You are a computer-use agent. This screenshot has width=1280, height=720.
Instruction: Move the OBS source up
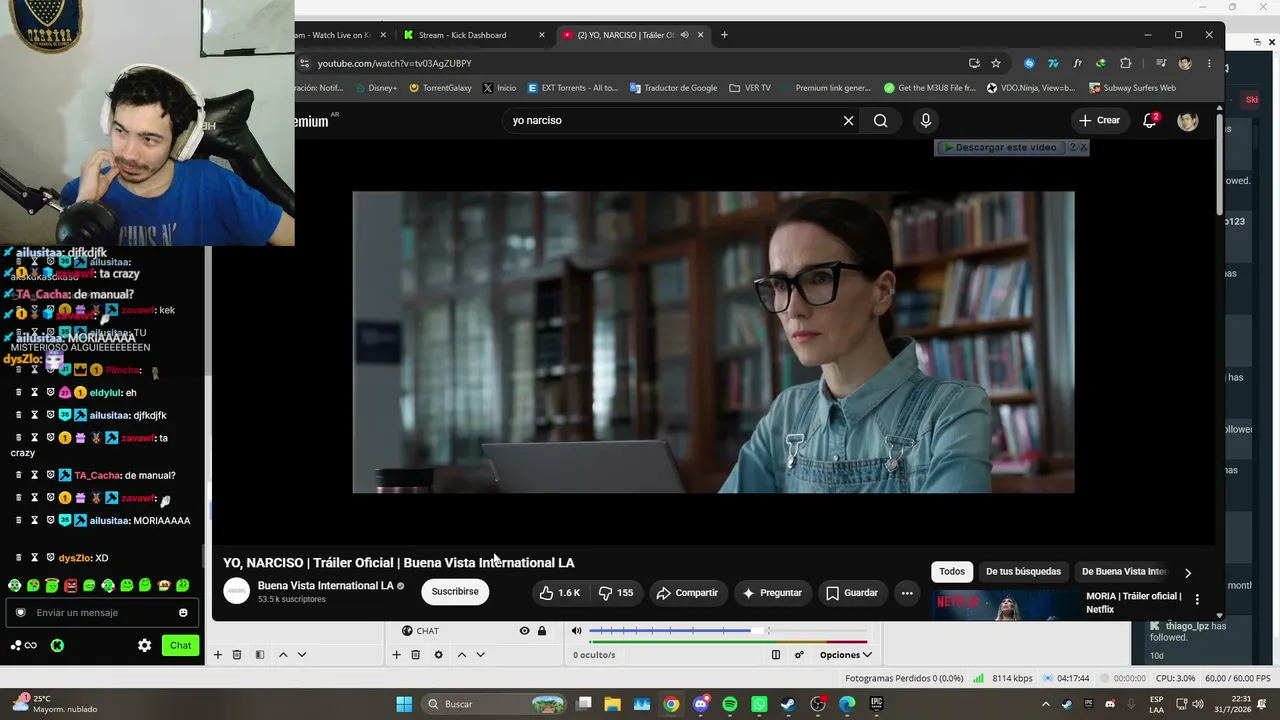click(x=461, y=655)
